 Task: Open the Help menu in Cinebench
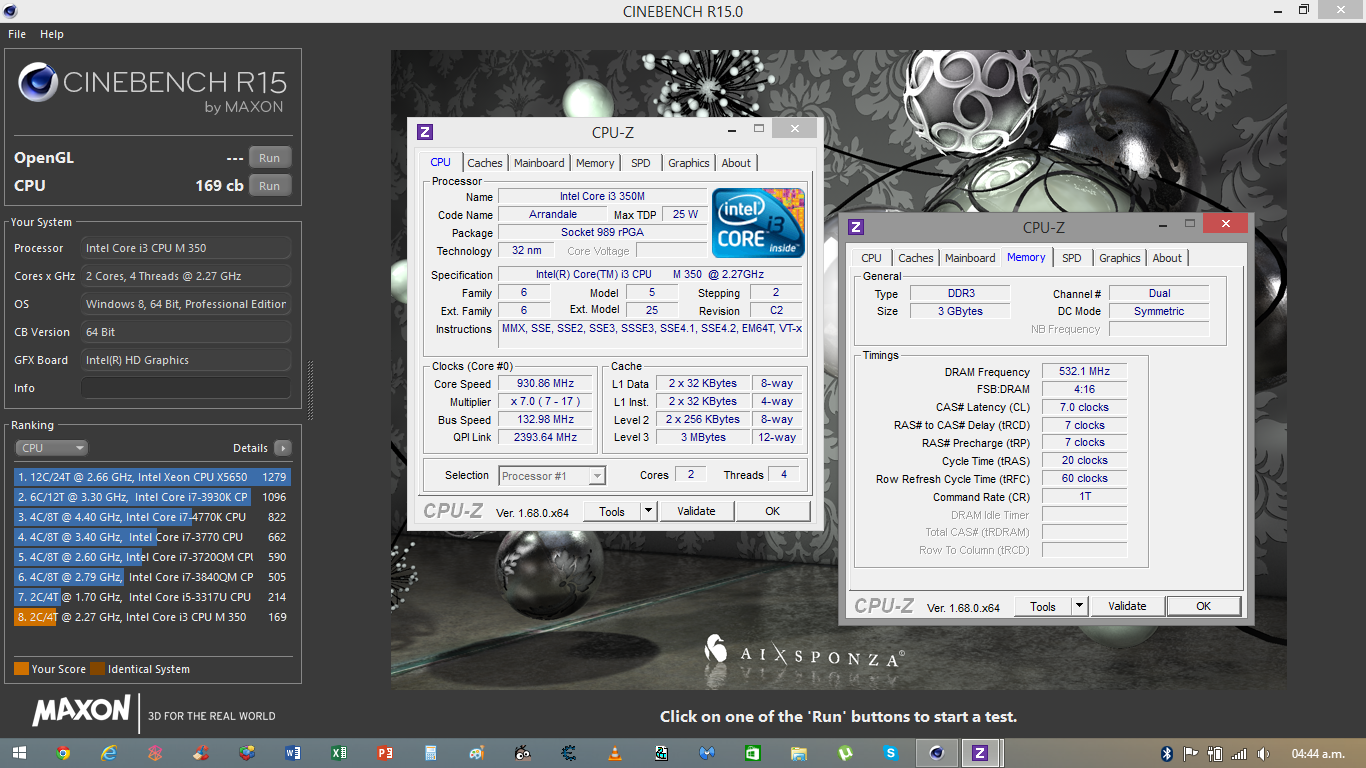point(52,34)
